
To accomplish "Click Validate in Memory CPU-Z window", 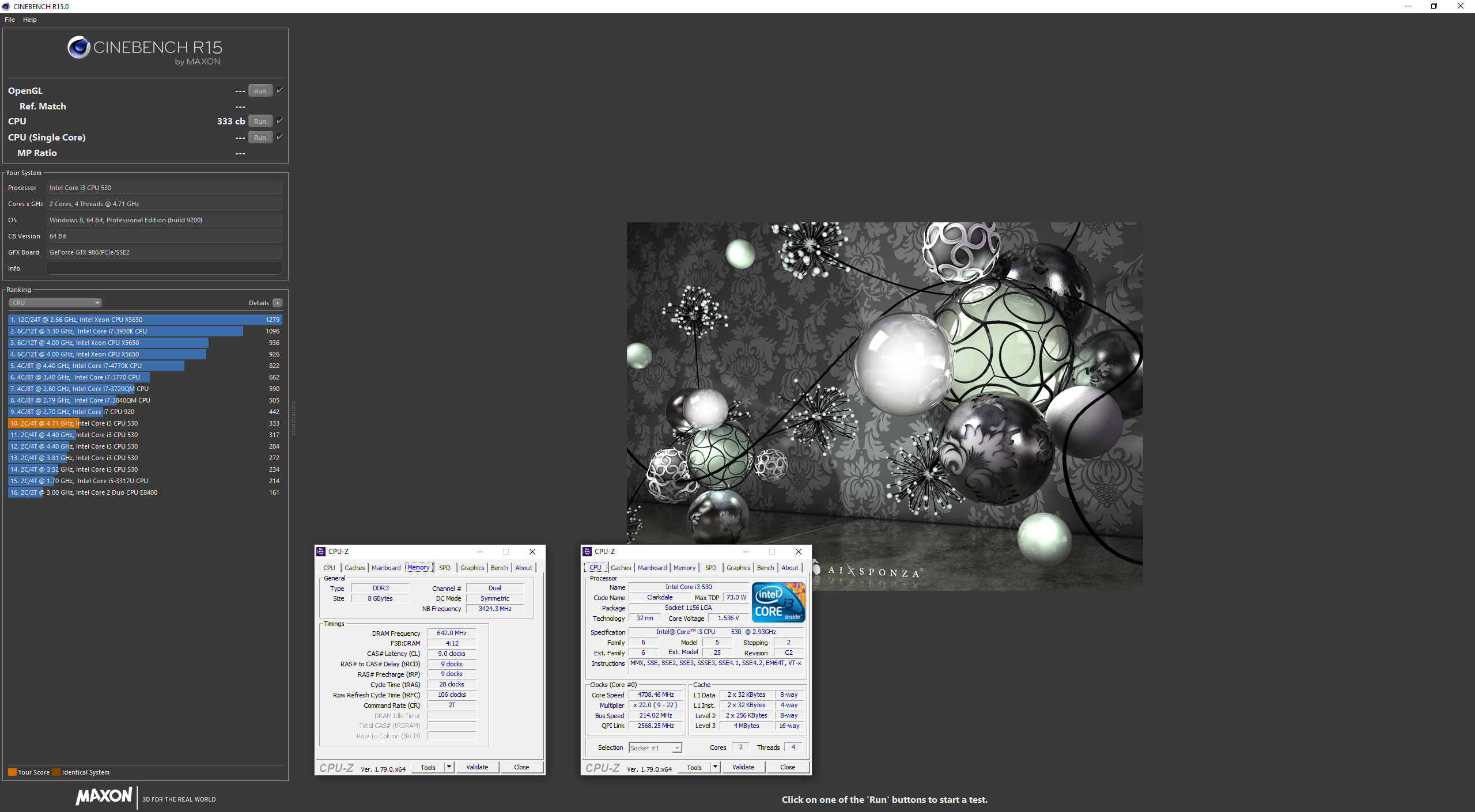I will point(477,767).
